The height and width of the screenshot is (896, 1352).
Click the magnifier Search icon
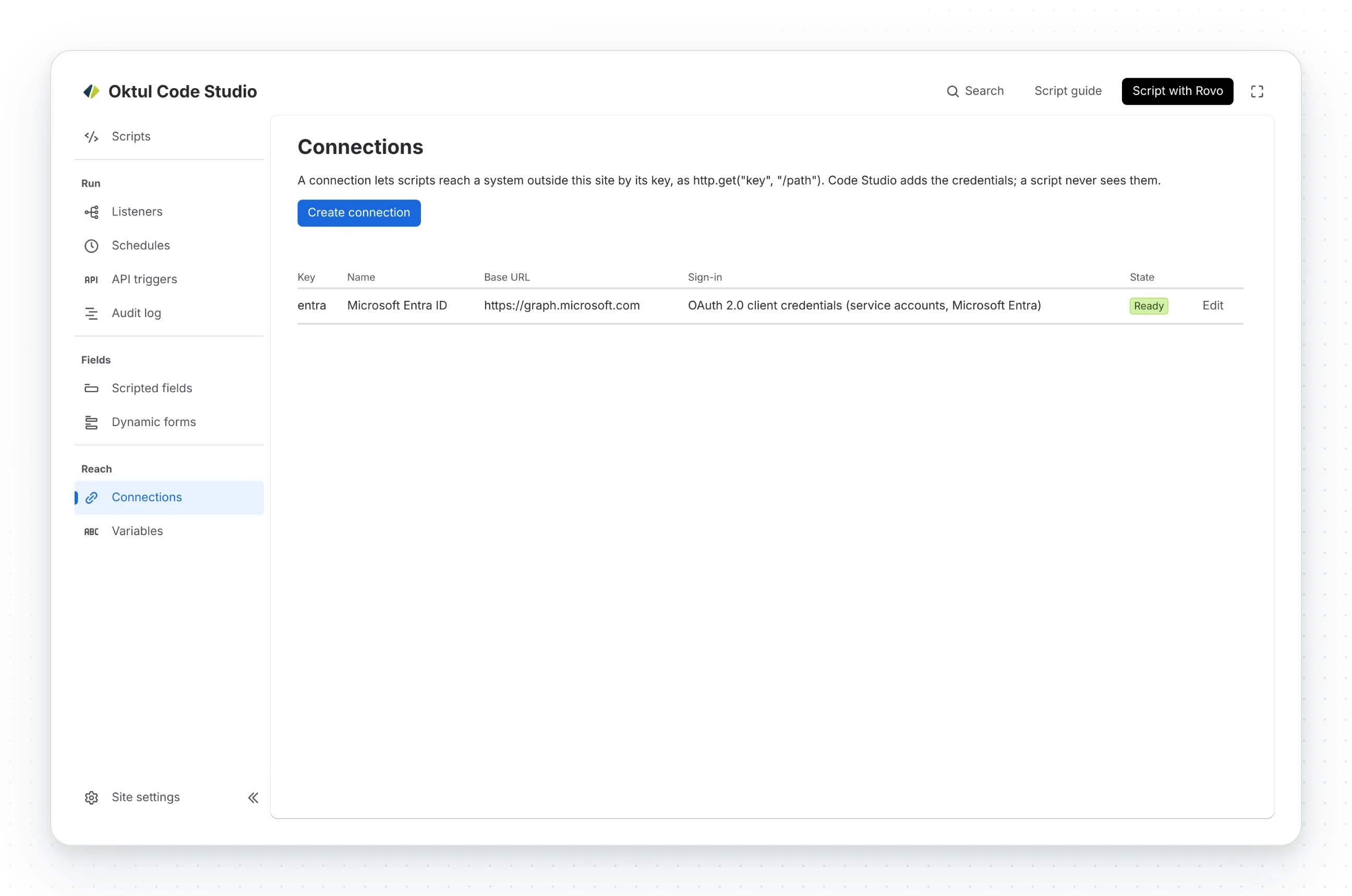coord(952,91)
